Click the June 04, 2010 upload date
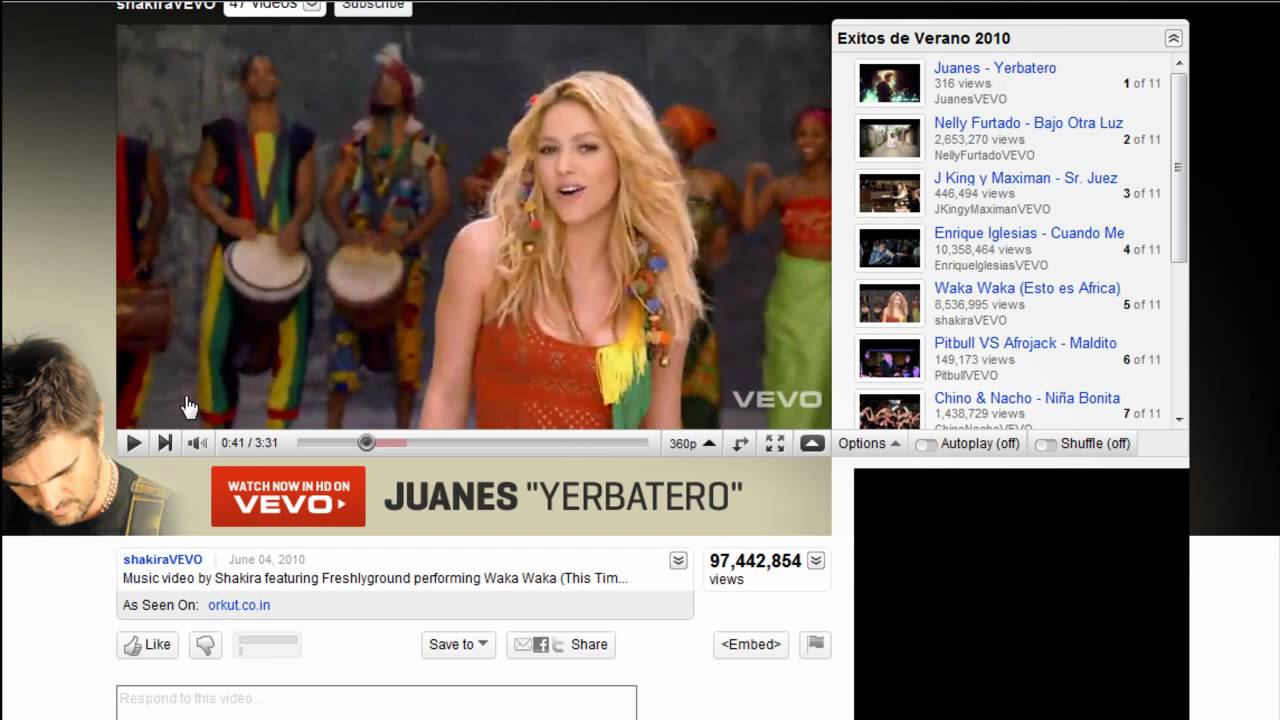This screenshot has width=1280, height=720. 267,560
